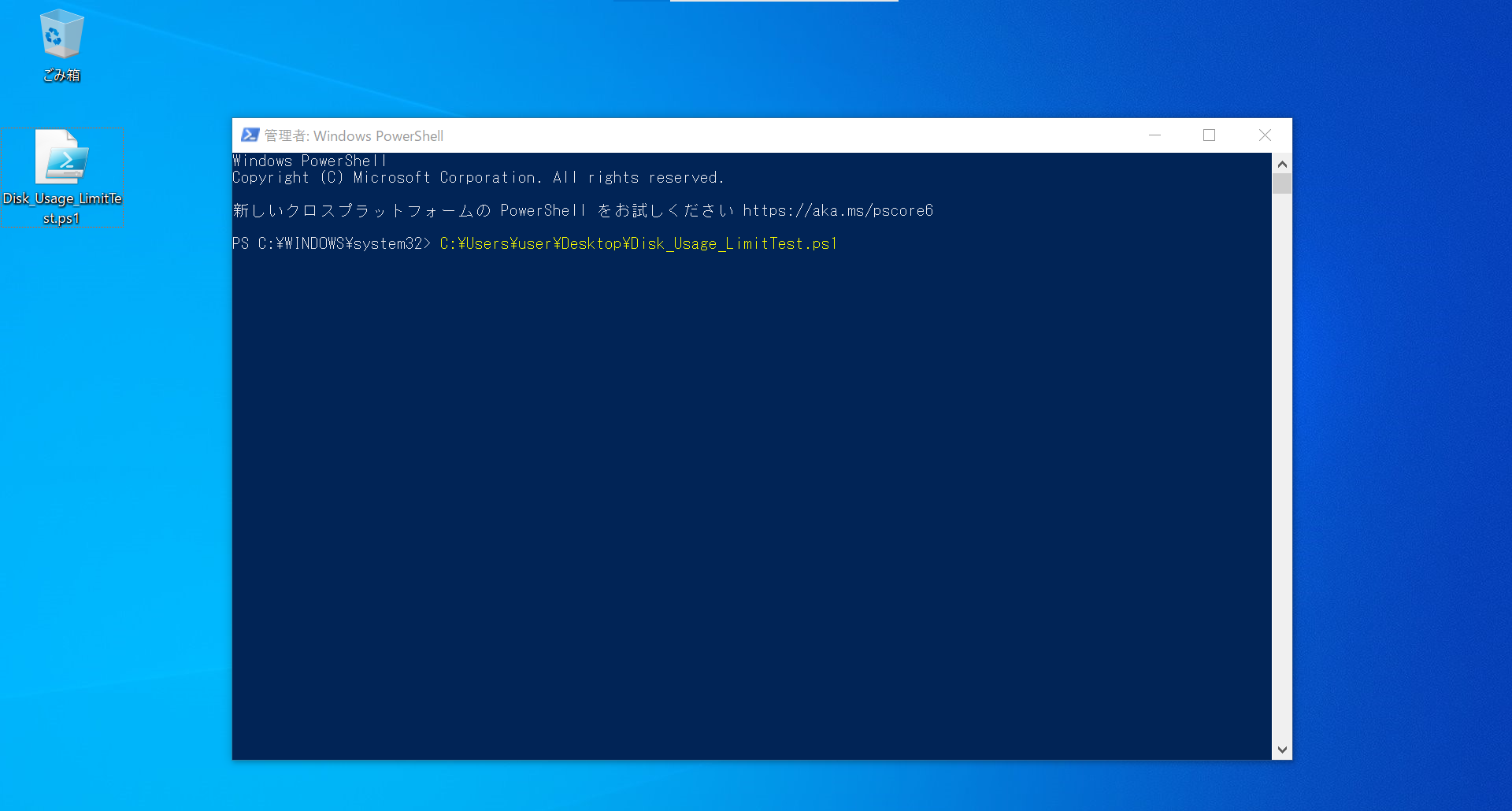Click the scrollbar up arrow

(1281, 164)
